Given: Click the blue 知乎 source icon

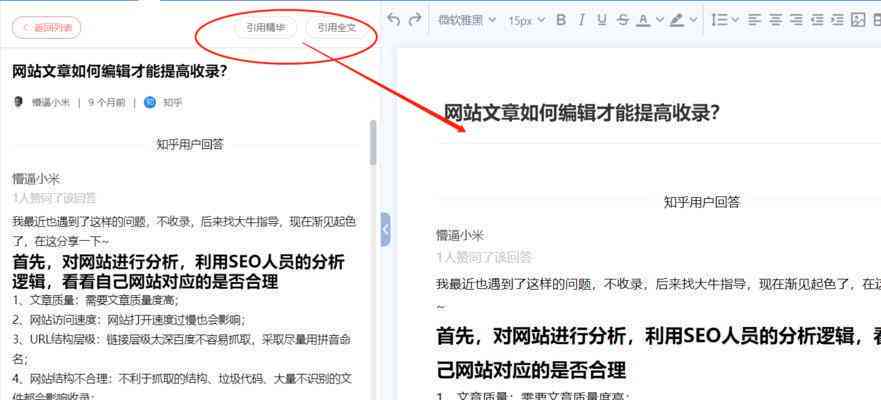Looking at the screenshot, I should [150, 102].
